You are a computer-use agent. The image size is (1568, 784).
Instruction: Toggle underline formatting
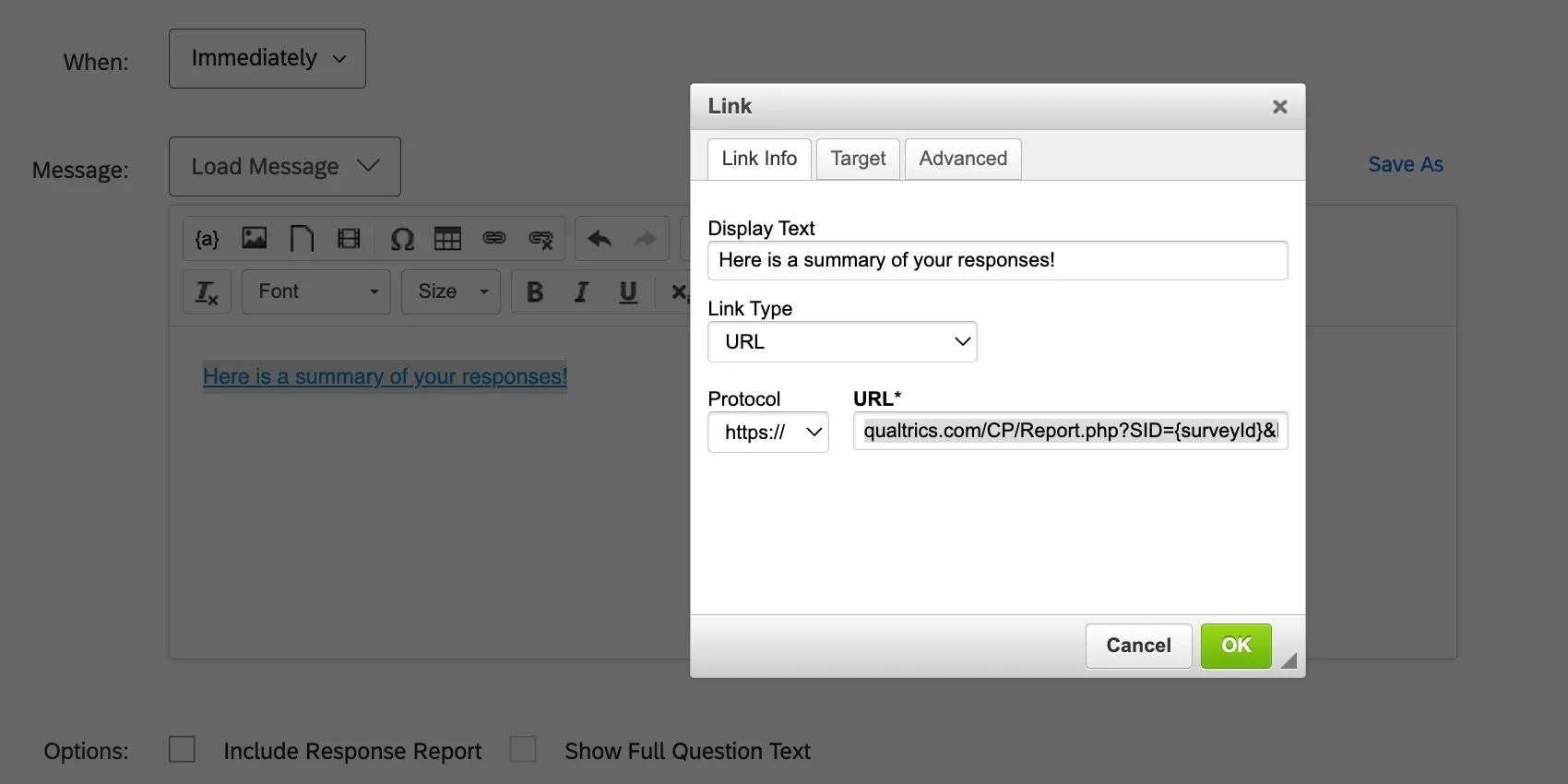coord(628,292)
